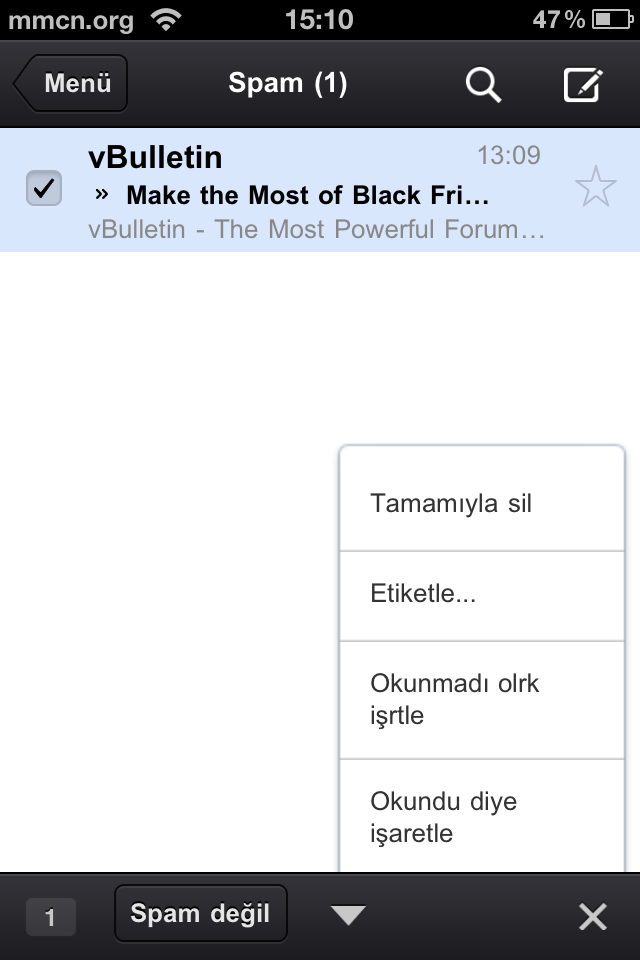Screen dimensions: 640x960
Task: Tap the Spam (1) folder title
Action: (288, 84)
